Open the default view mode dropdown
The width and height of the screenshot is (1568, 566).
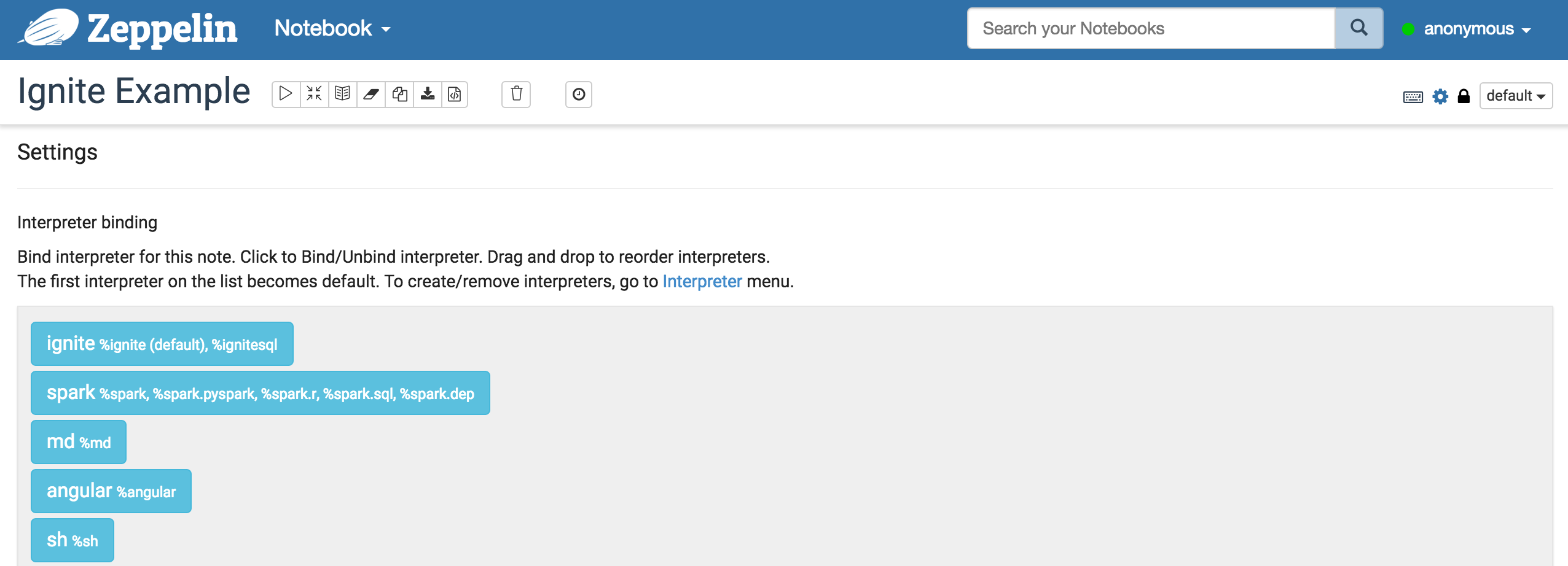pos(1515,96)
